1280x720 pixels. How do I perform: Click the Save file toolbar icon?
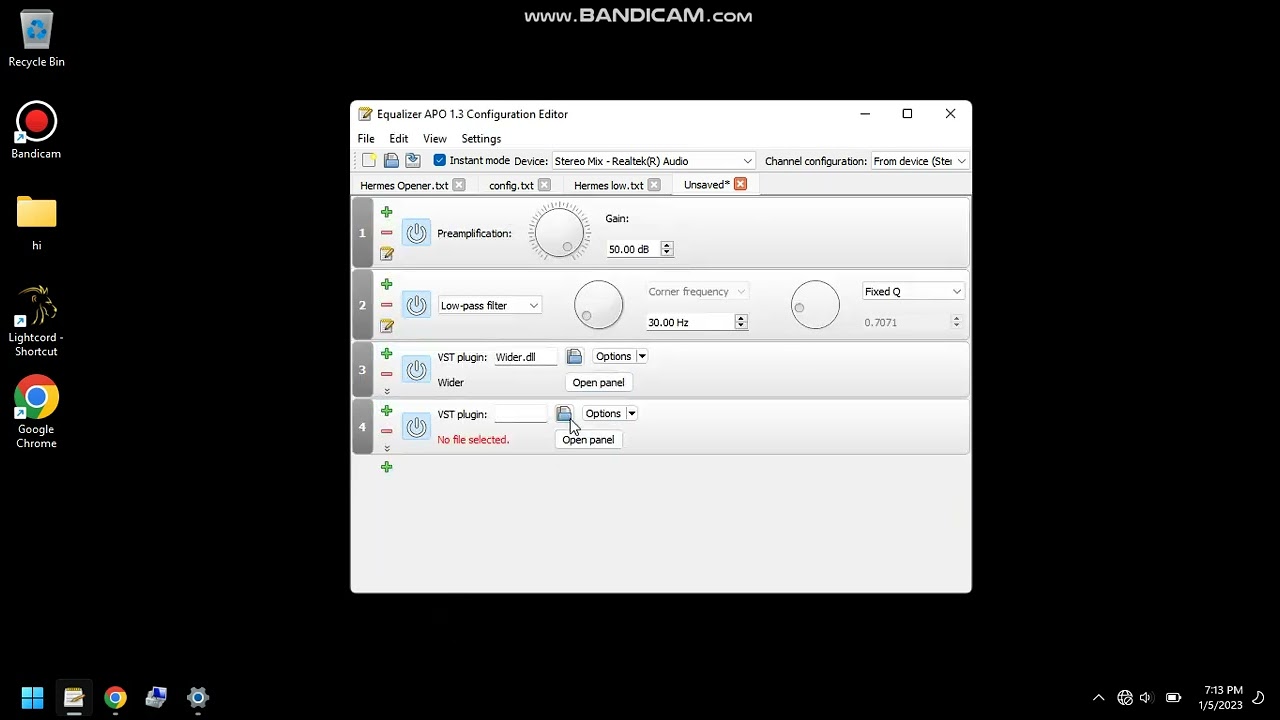point(412,161)
